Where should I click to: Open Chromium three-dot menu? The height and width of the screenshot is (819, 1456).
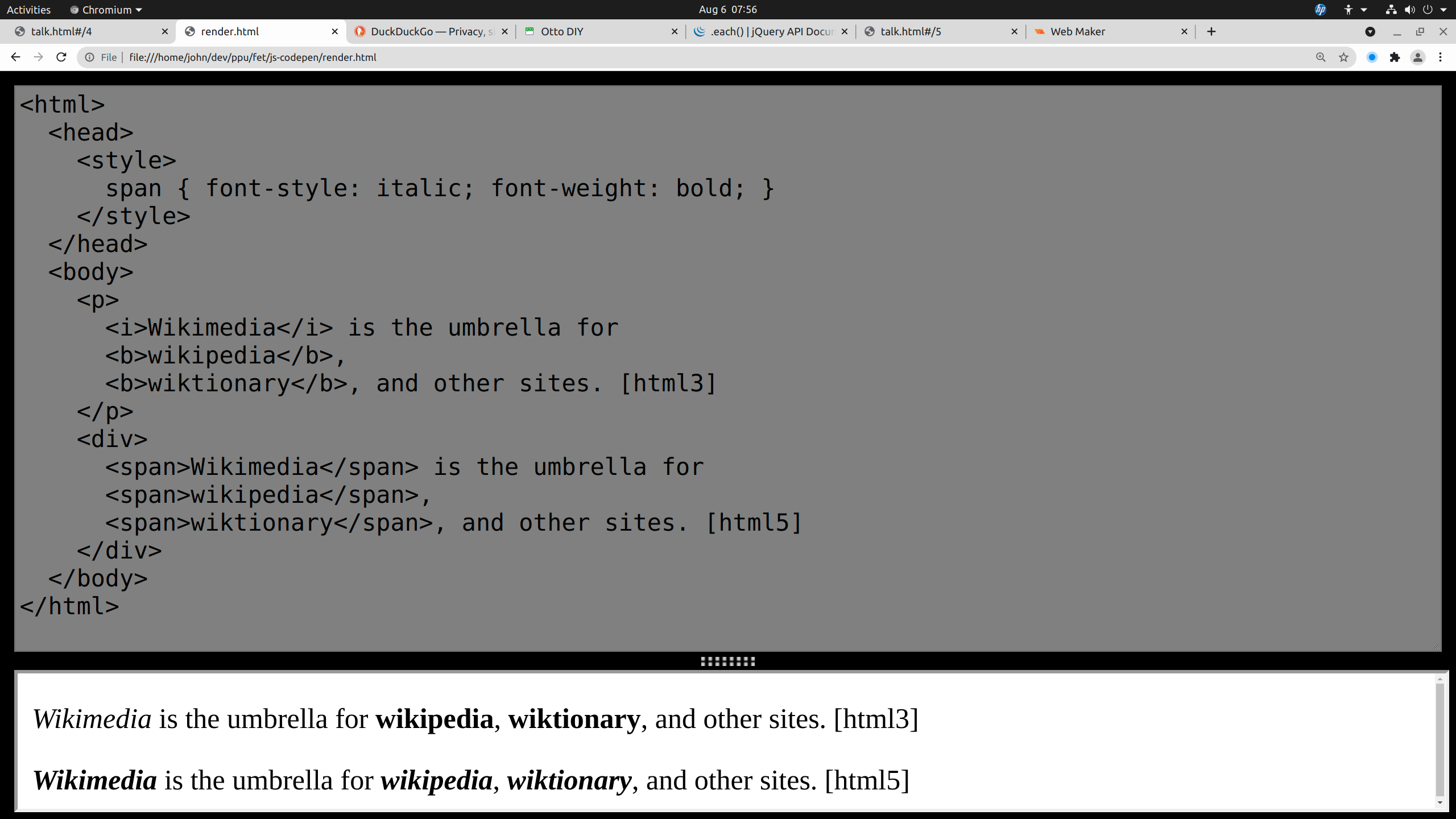[1441, 57]
